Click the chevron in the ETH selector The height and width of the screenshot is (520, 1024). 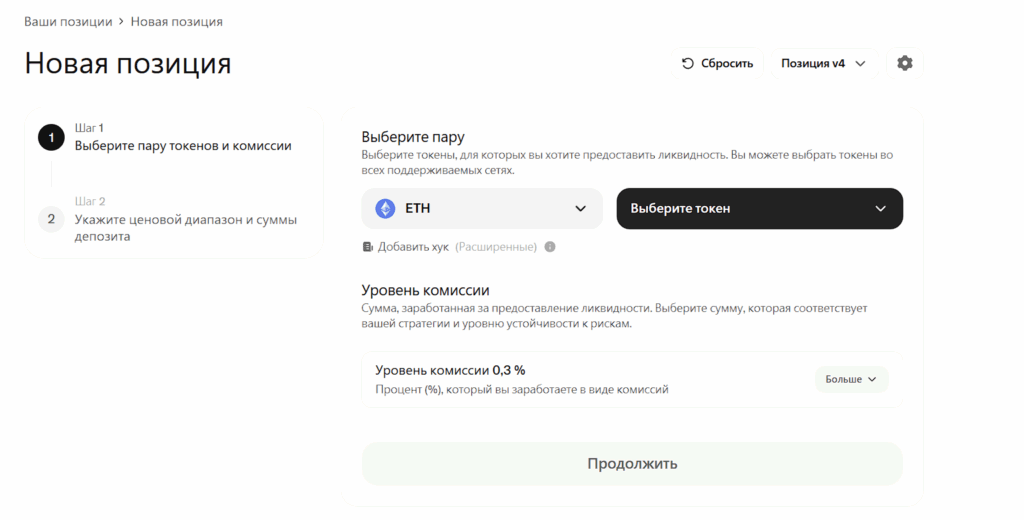581,209
